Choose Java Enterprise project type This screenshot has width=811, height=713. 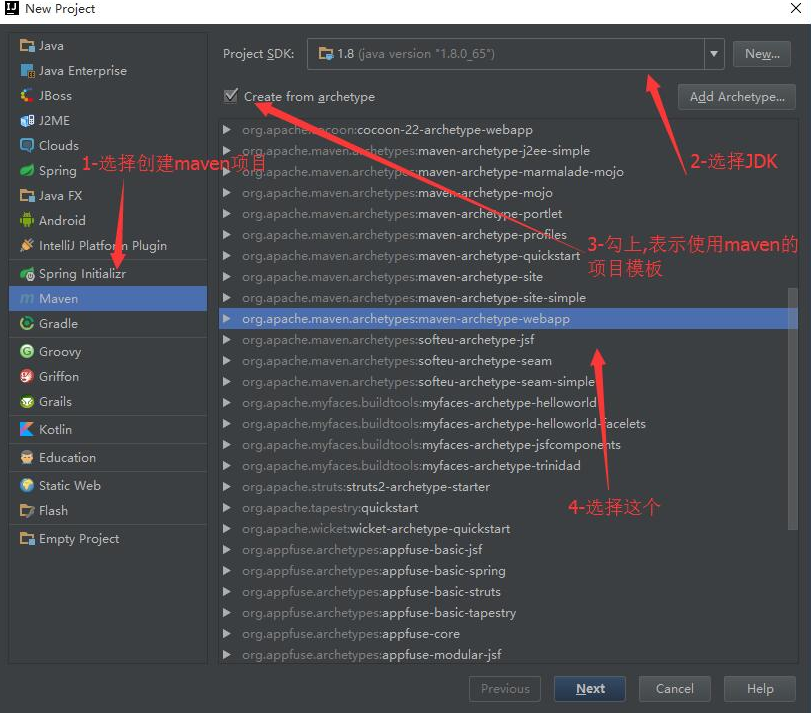(108, 71)
